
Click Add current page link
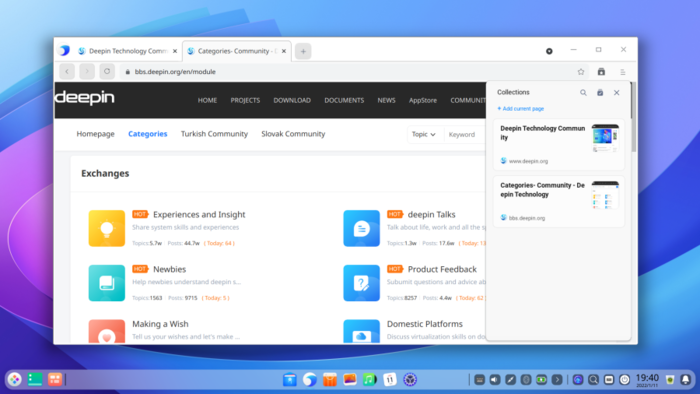point(521,108)
